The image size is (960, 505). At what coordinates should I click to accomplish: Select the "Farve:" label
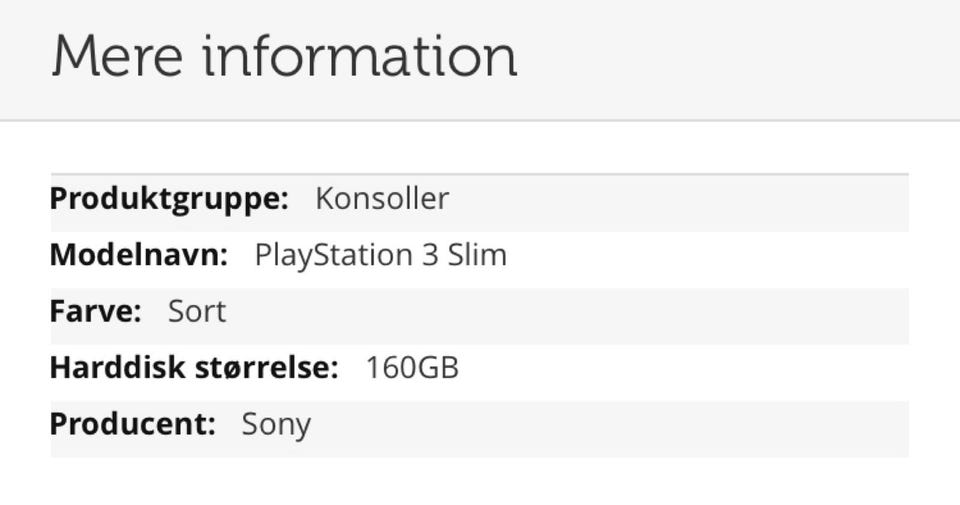pyautogui.click(x=96, y=311)
